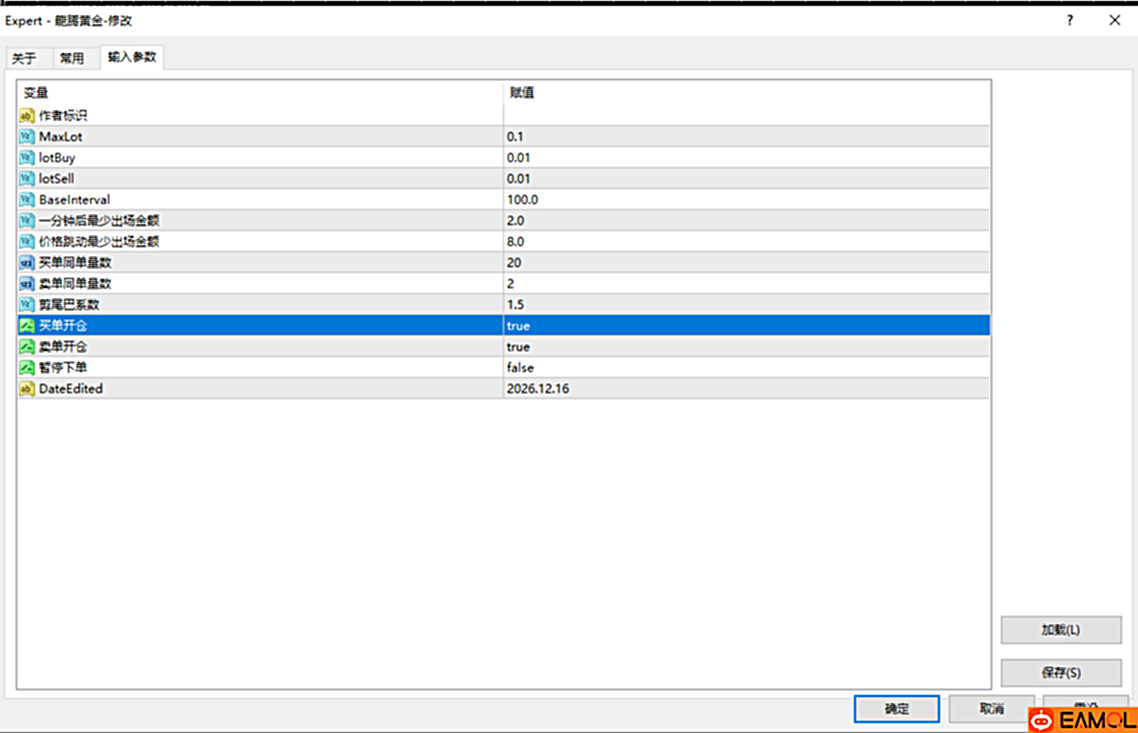Click the 取消 button

(x=991, y=709)
